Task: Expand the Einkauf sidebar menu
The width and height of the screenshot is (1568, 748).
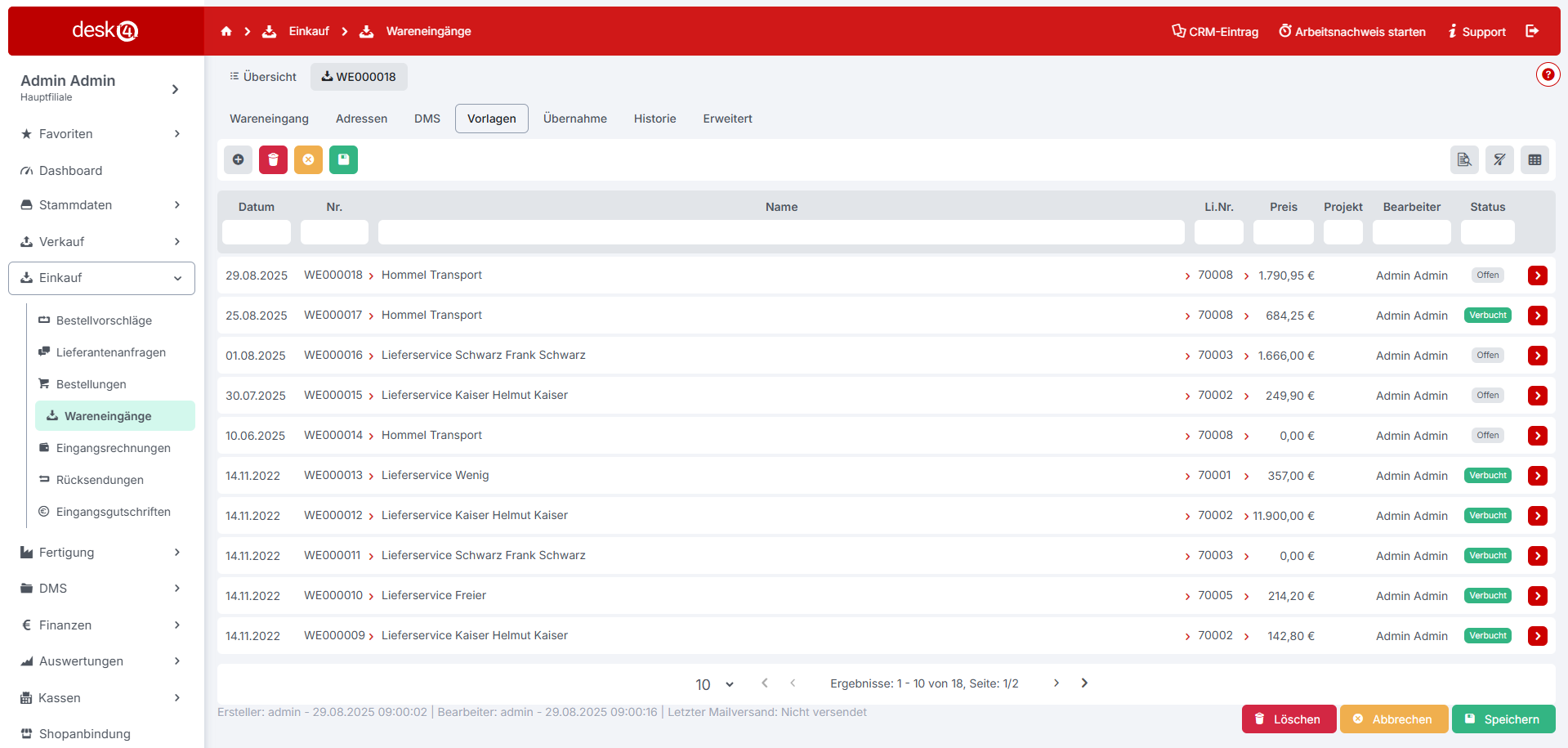Action: 102,278
